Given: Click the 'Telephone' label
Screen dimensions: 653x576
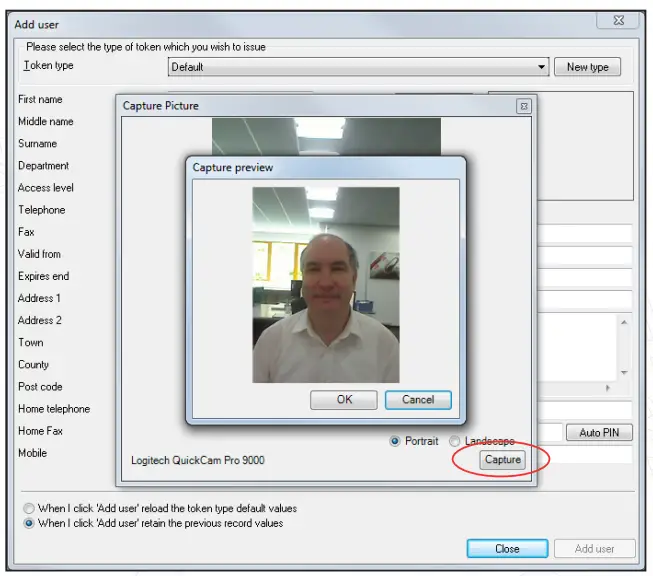Looking at the screenshot, I should point(41,210).
